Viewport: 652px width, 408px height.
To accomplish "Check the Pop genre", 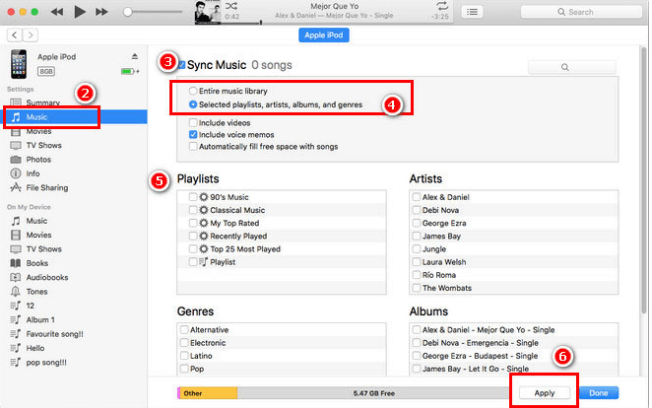I will point(184,368).
